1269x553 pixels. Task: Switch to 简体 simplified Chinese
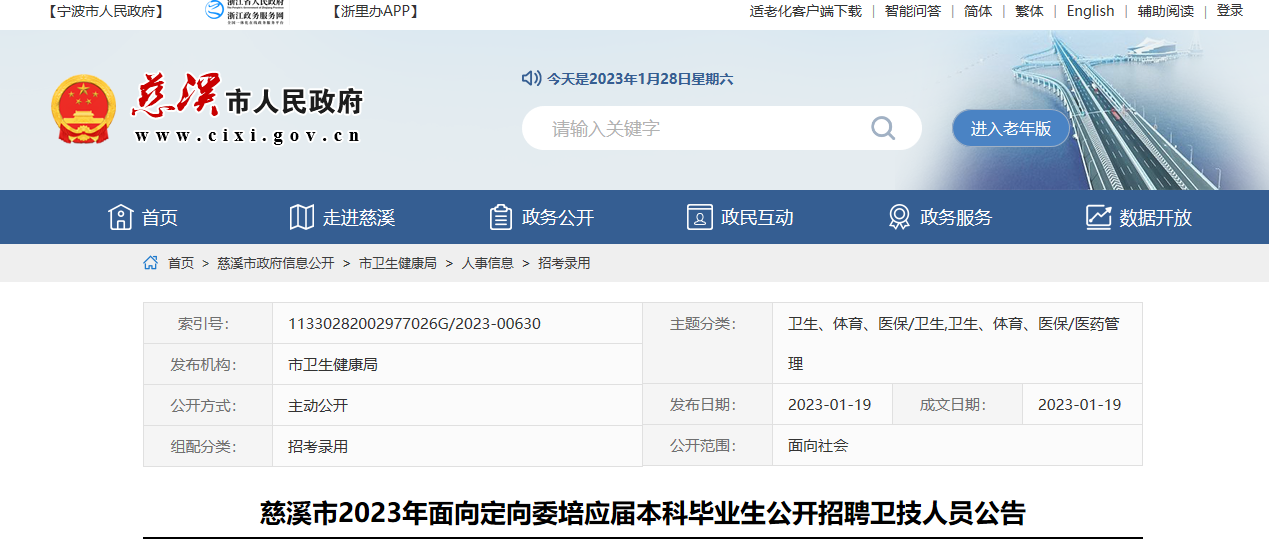pyautogui.click(x=978, y=11)
